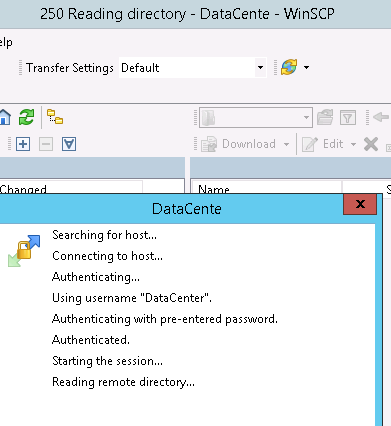391x426 pixels.
Task: Click the Download button
Action: tap(239, 144)
